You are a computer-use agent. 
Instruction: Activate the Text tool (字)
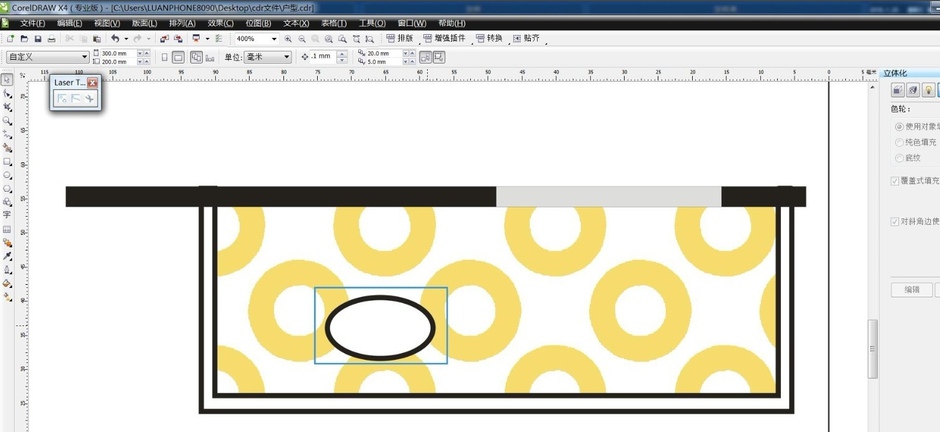(x=7, y=215)
